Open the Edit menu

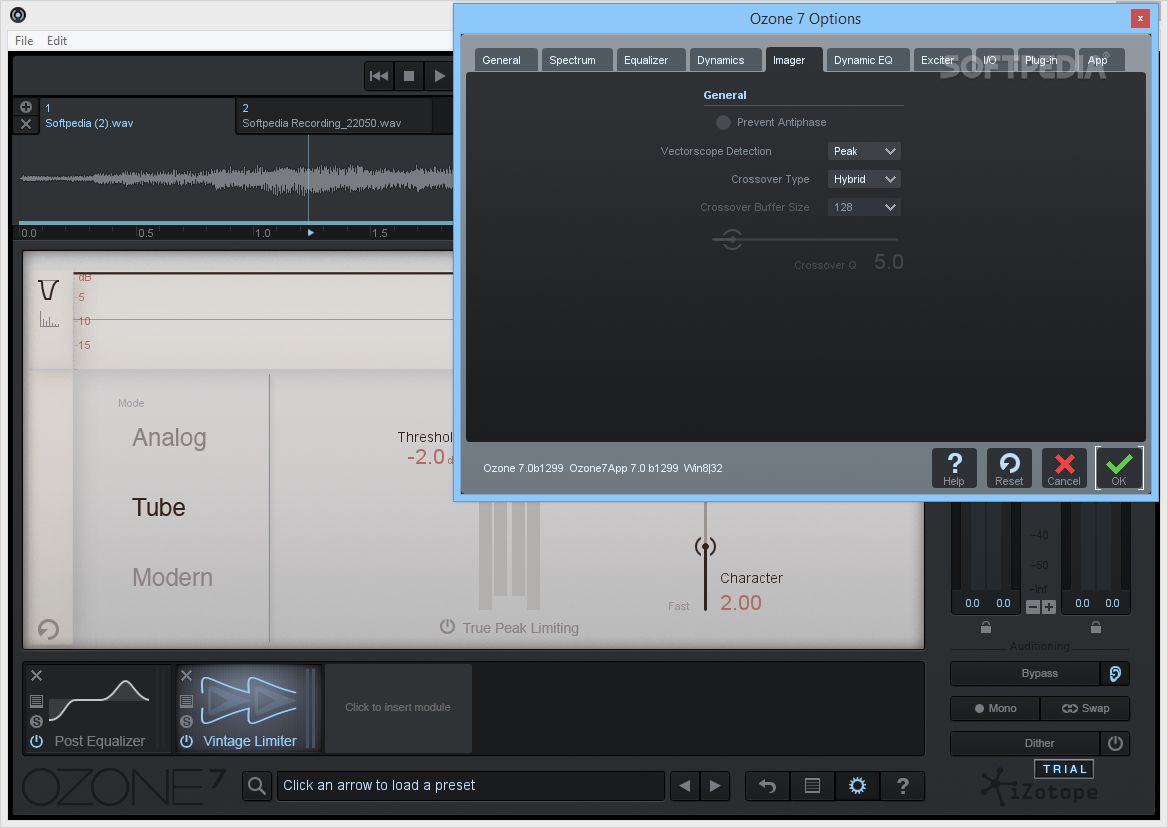pyautogui.click(x=57, y=41)
